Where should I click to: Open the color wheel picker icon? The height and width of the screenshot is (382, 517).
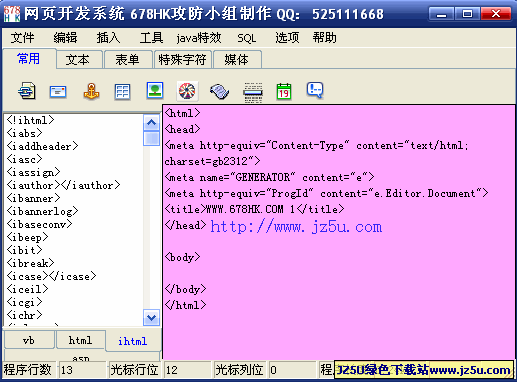187,91
